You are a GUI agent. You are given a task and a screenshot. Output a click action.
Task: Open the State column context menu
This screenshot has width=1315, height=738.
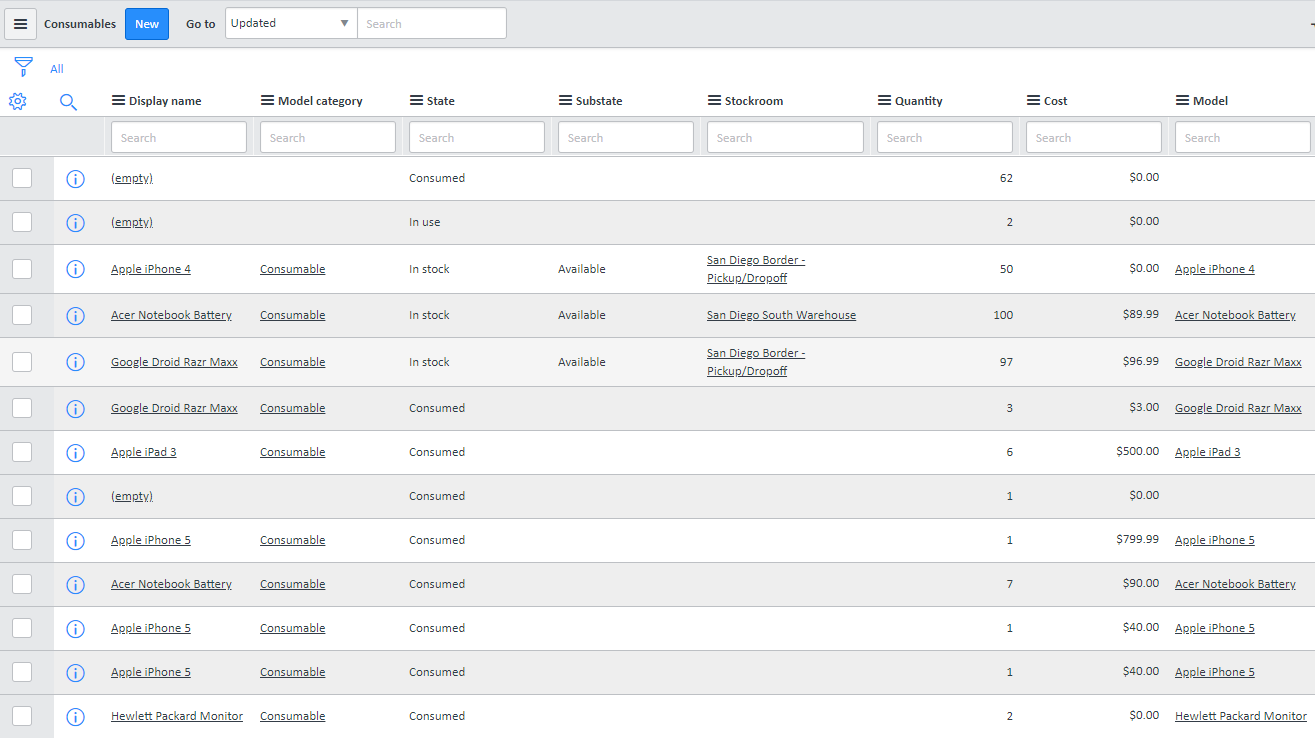(415, 100)
